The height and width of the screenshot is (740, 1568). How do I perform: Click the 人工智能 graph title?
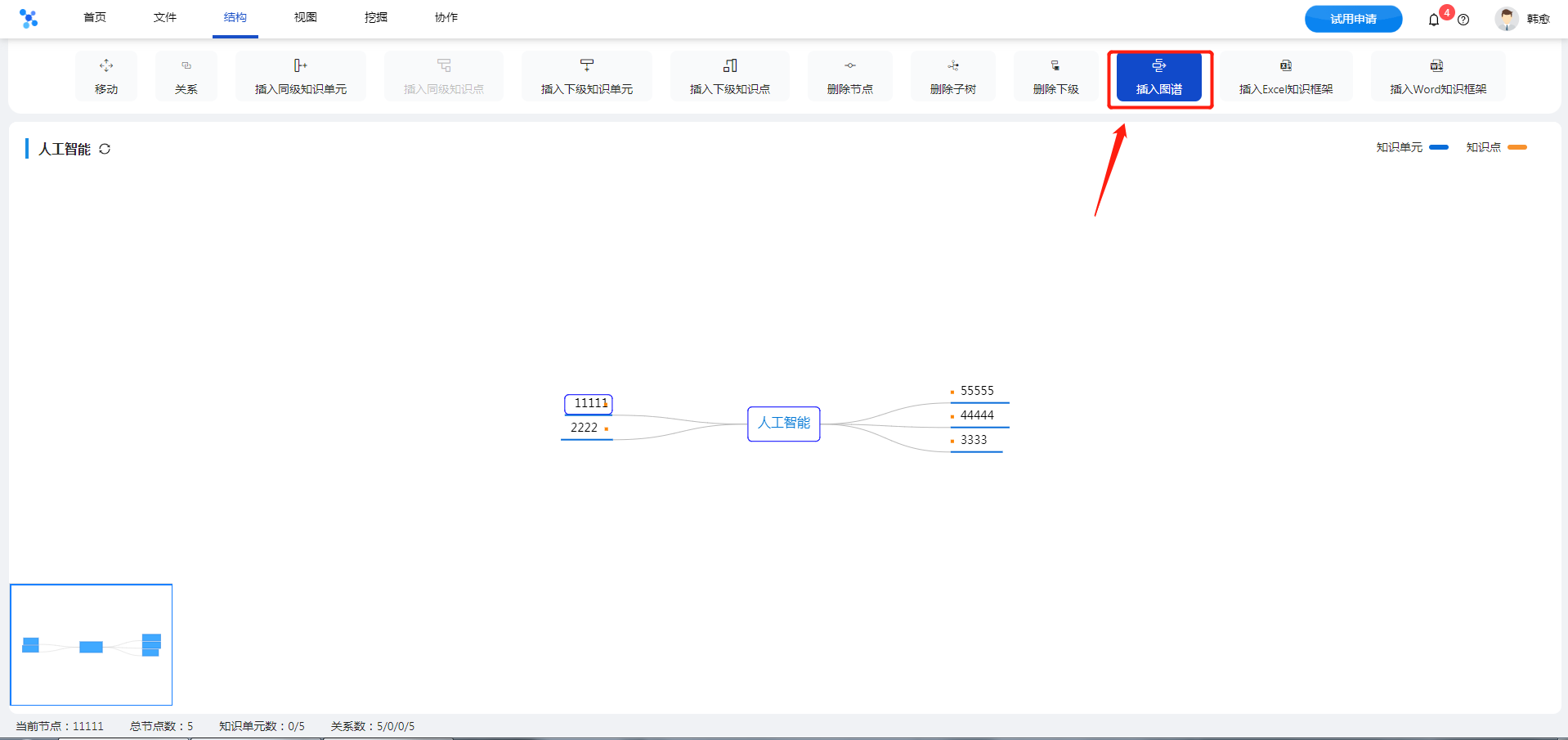coord(65,149)
